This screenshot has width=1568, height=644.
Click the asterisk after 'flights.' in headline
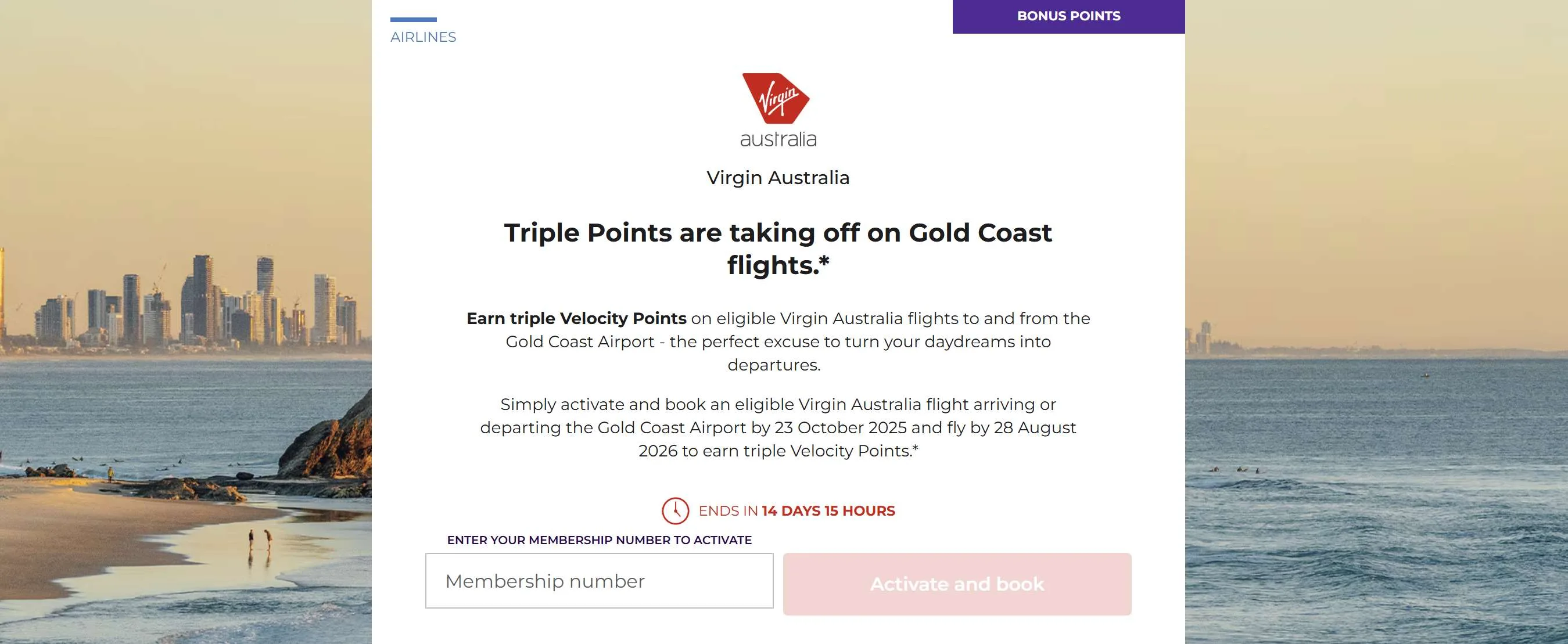click(x=824, y=261)
